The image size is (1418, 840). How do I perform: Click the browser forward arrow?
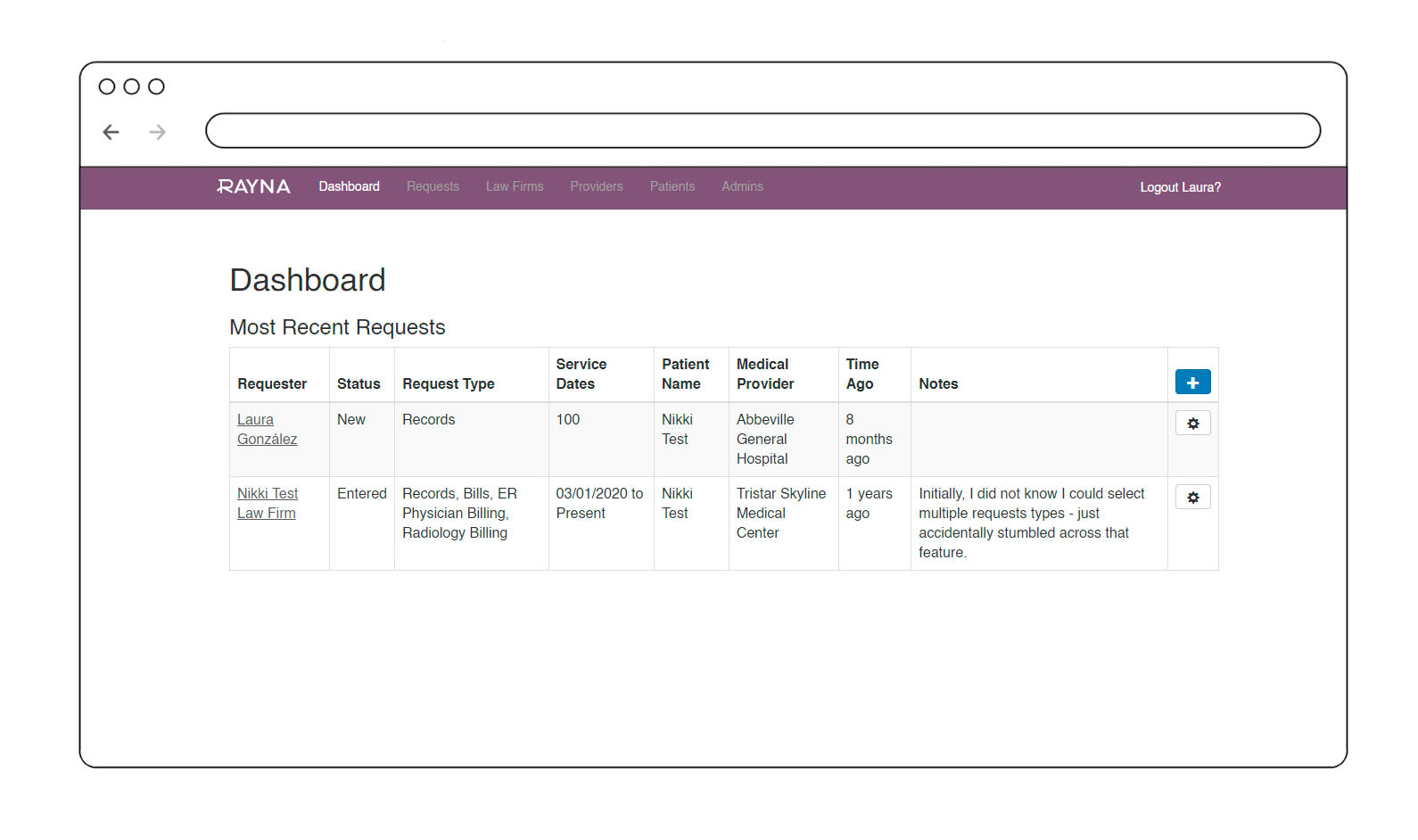point(158,132)
